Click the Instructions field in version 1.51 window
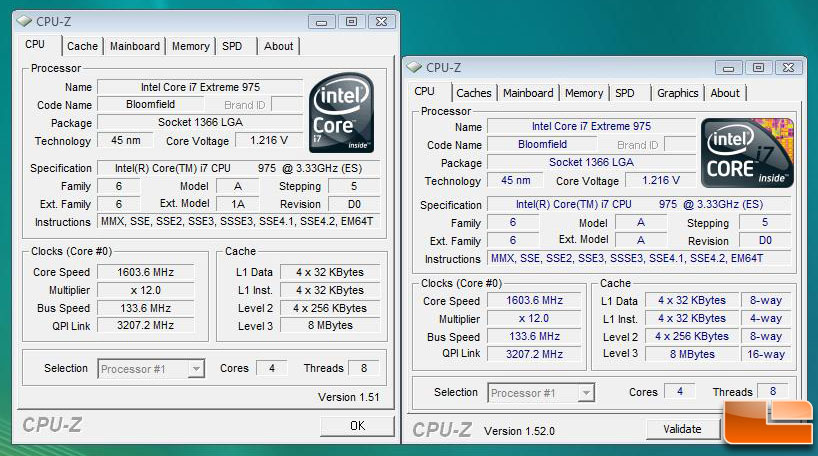The height and width of the screenshot is (456, 818). point(238,221)
